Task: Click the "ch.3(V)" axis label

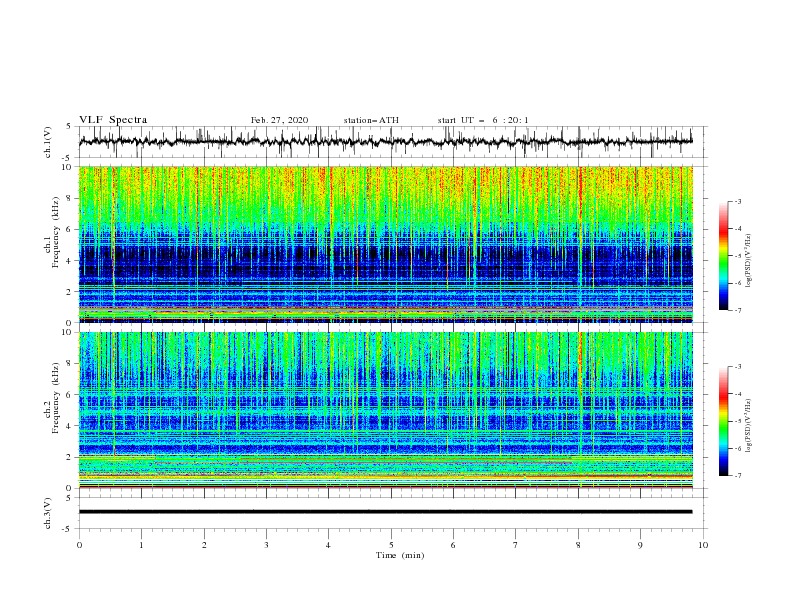Action: tap(48, 513)
